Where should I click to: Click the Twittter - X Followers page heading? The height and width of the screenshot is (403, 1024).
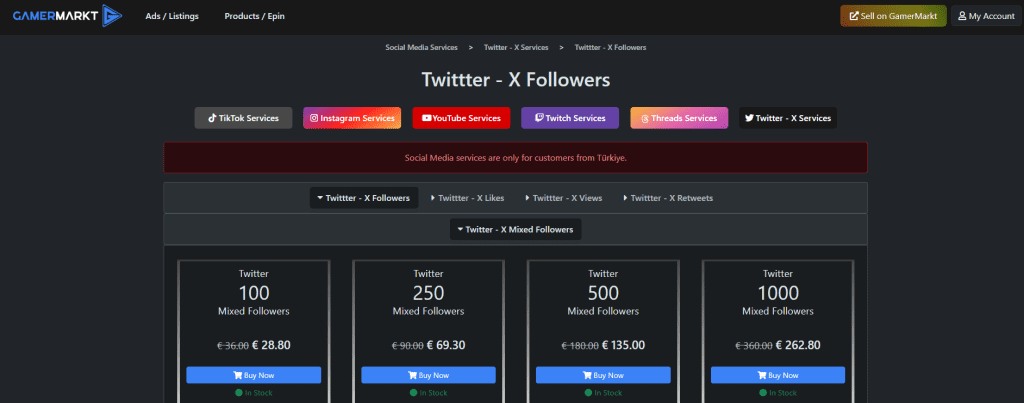pos(515,80)
